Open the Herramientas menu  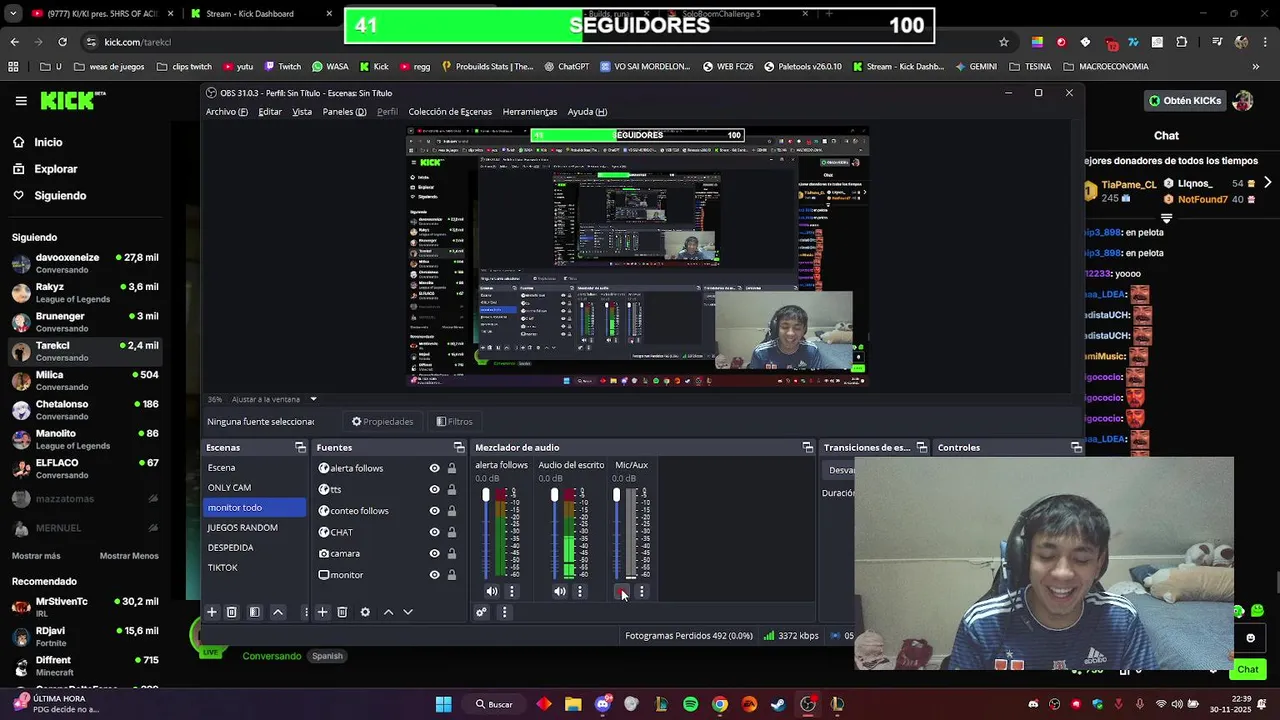pyautogui.click(x=530, y=112)
